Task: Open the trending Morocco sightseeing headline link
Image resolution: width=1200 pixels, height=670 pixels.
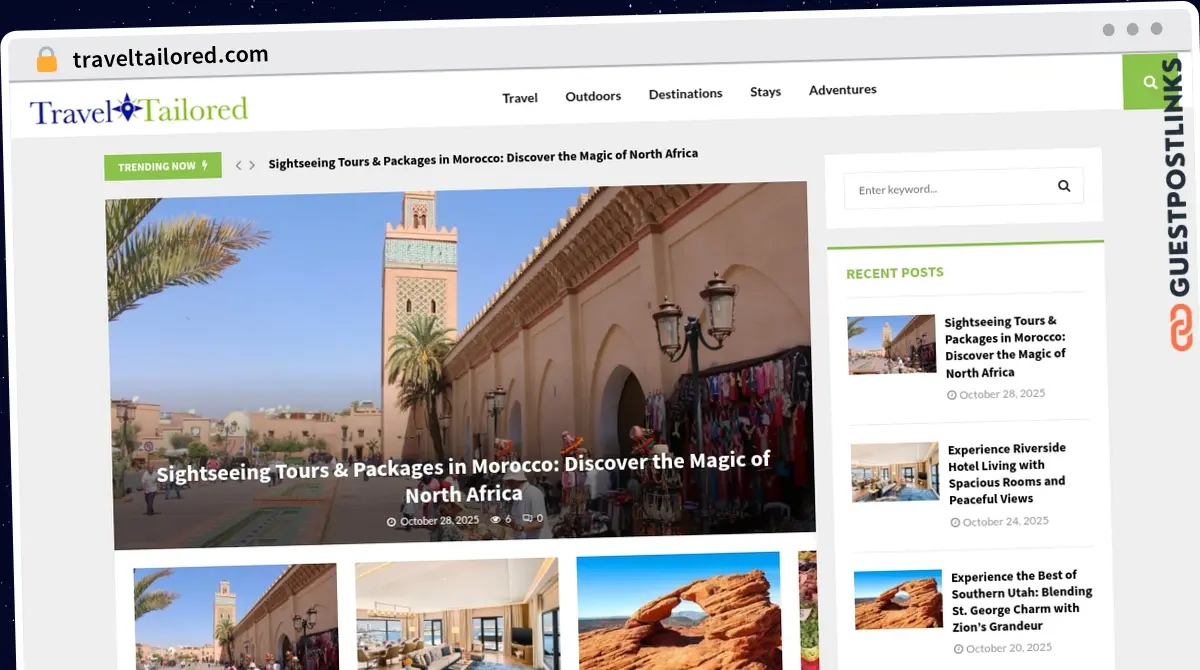Action: tap(483, 157)
